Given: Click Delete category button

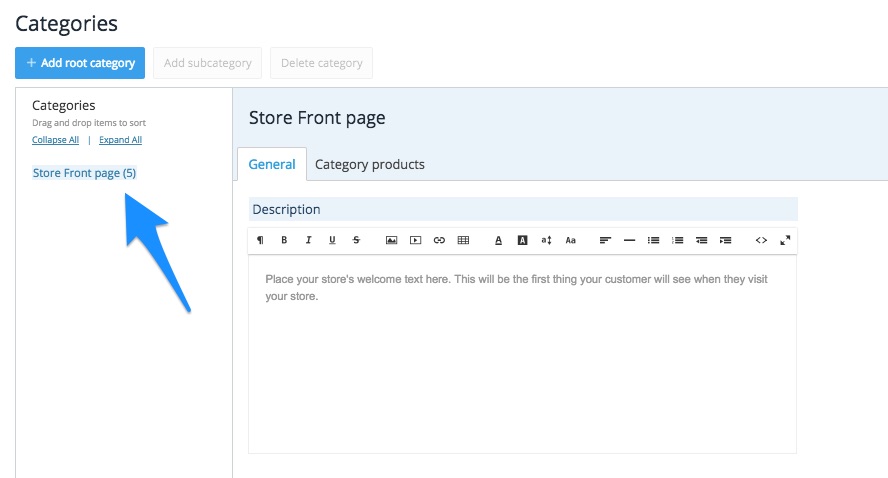Looking at the screenshot, I should (321, 63).
